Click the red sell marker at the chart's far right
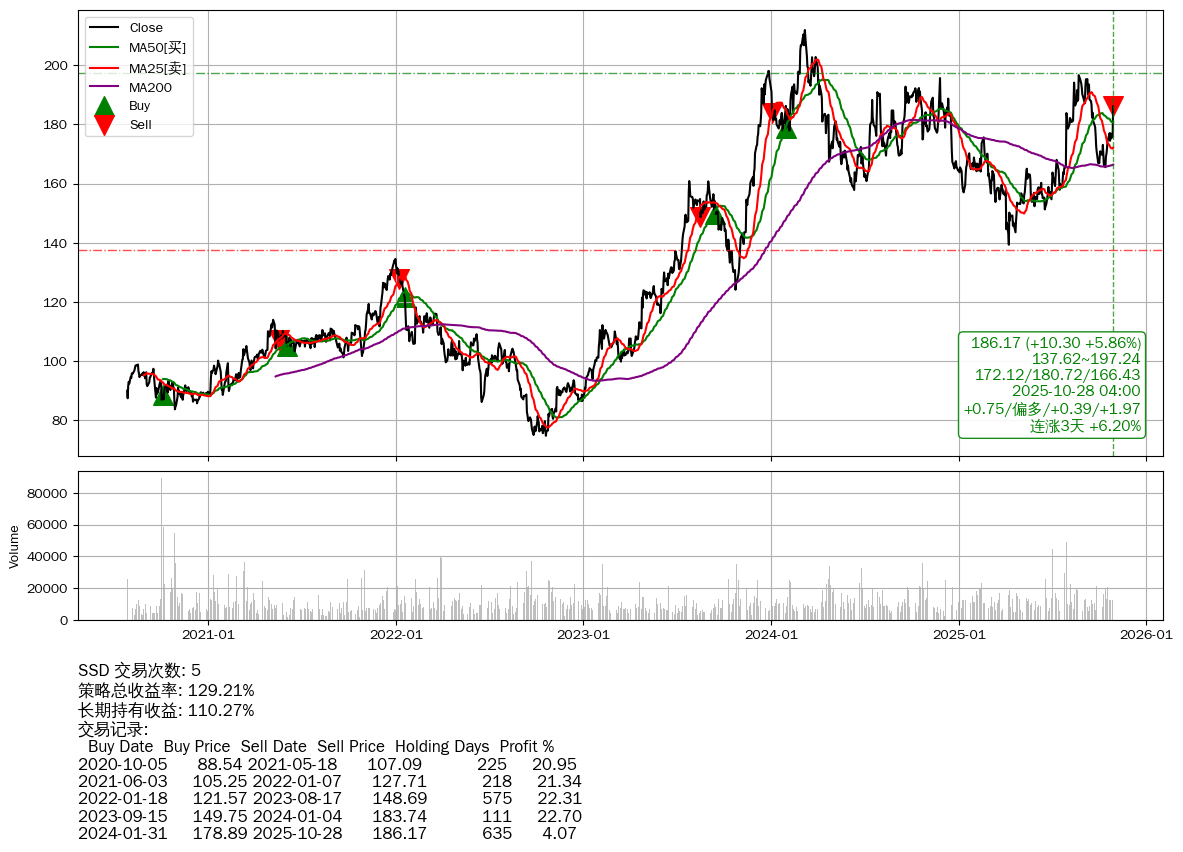 (x=1112, y=106)
